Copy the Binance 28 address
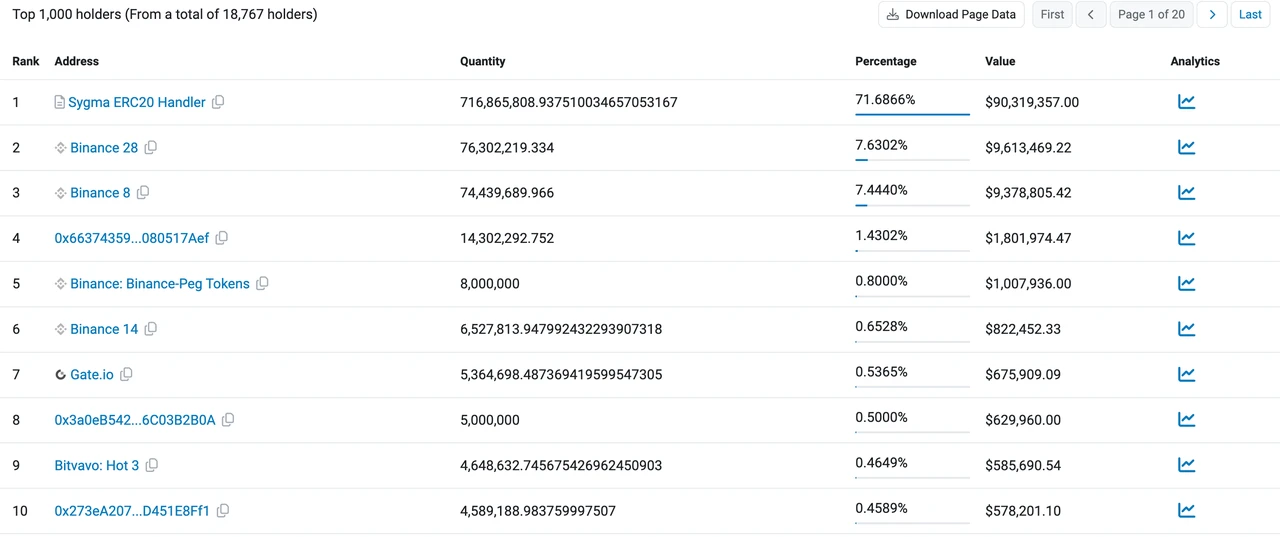The image size is (1280, 537). tap(151, 148)
